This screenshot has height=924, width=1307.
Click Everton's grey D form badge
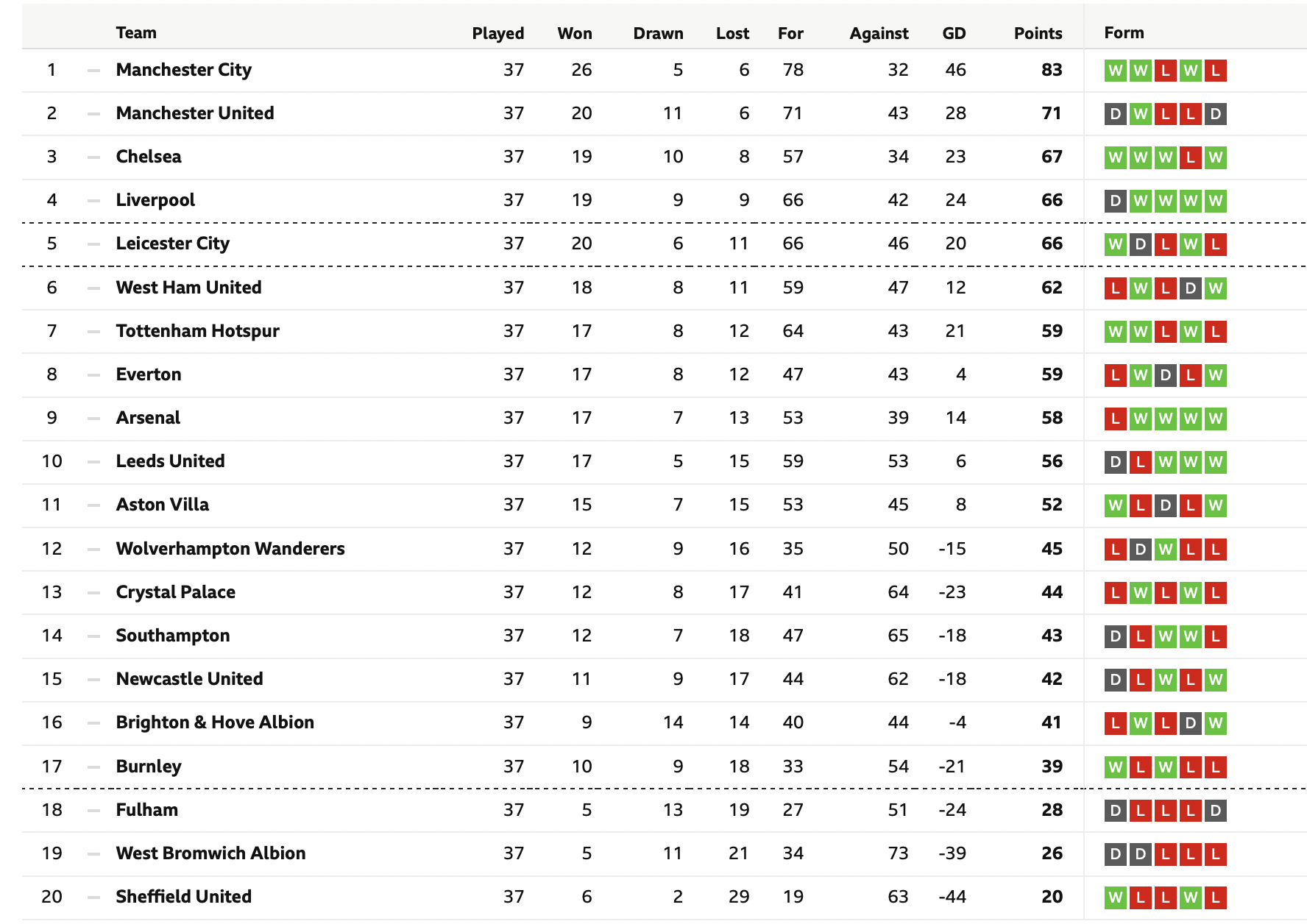coord(1166,375)
